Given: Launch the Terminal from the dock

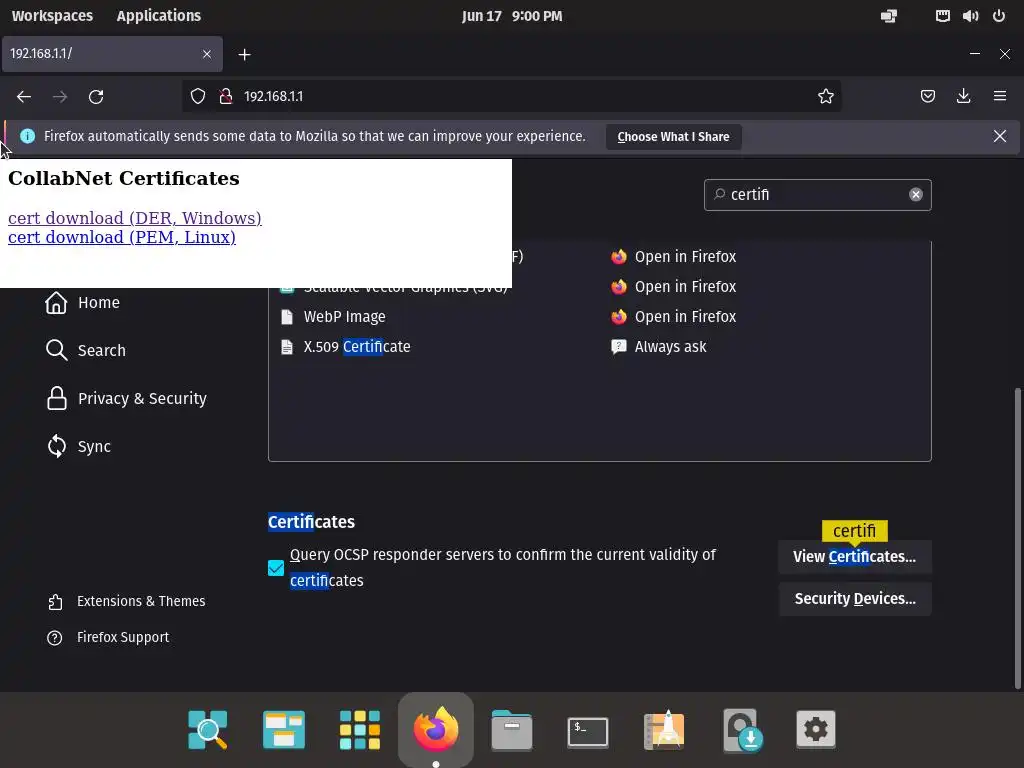Looking at the screenshot, I should pyautogui.click(x=588, y=731).
